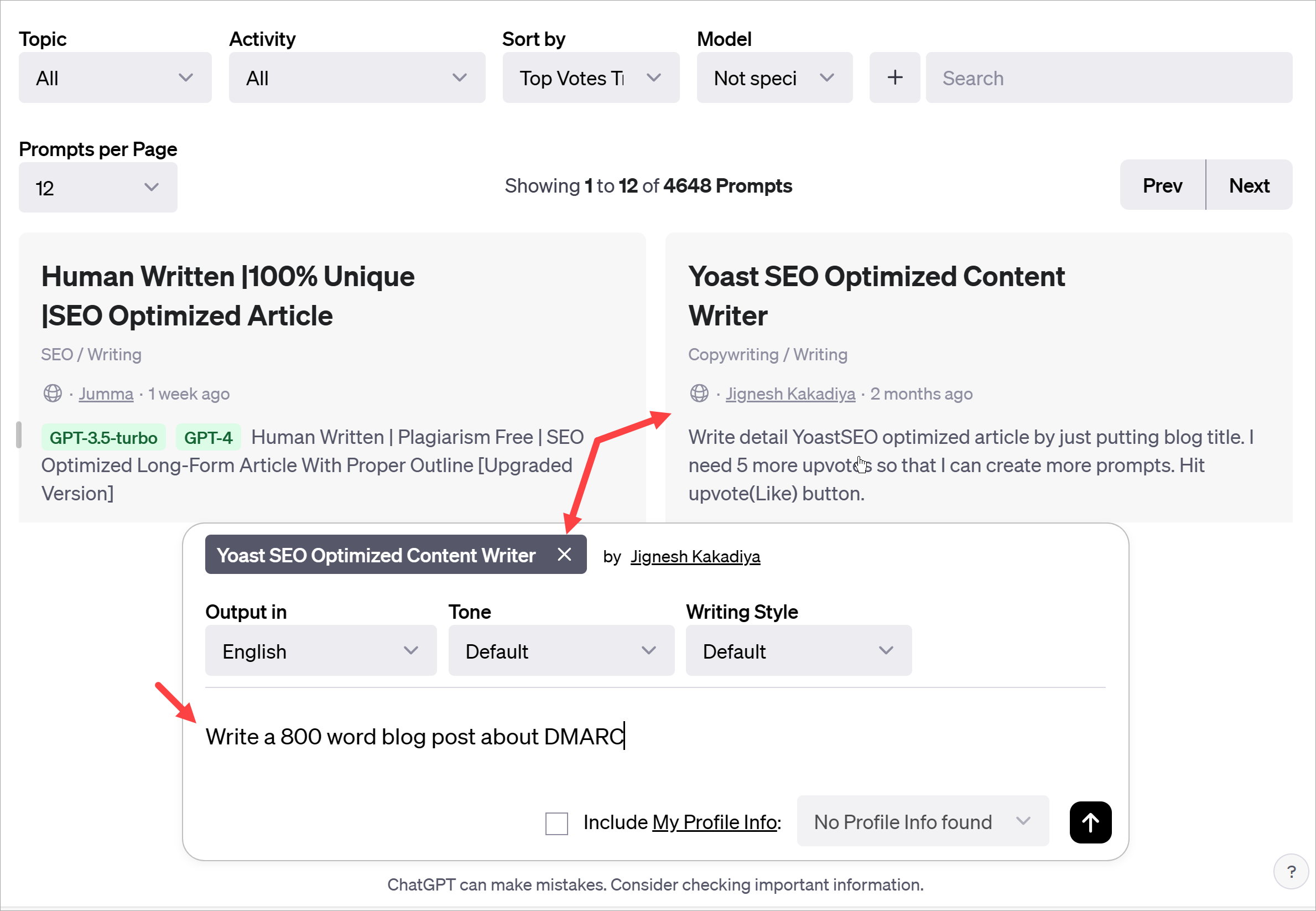Click Next to view more prompts
Screen dimensions: 1316x911
[1249, 184]
